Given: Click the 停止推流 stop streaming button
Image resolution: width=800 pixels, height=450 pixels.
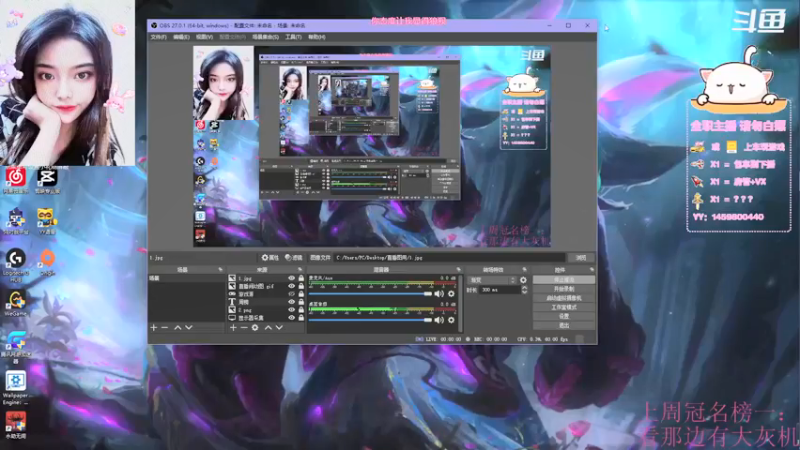Looking at the screenshot, I should point(564,280).
